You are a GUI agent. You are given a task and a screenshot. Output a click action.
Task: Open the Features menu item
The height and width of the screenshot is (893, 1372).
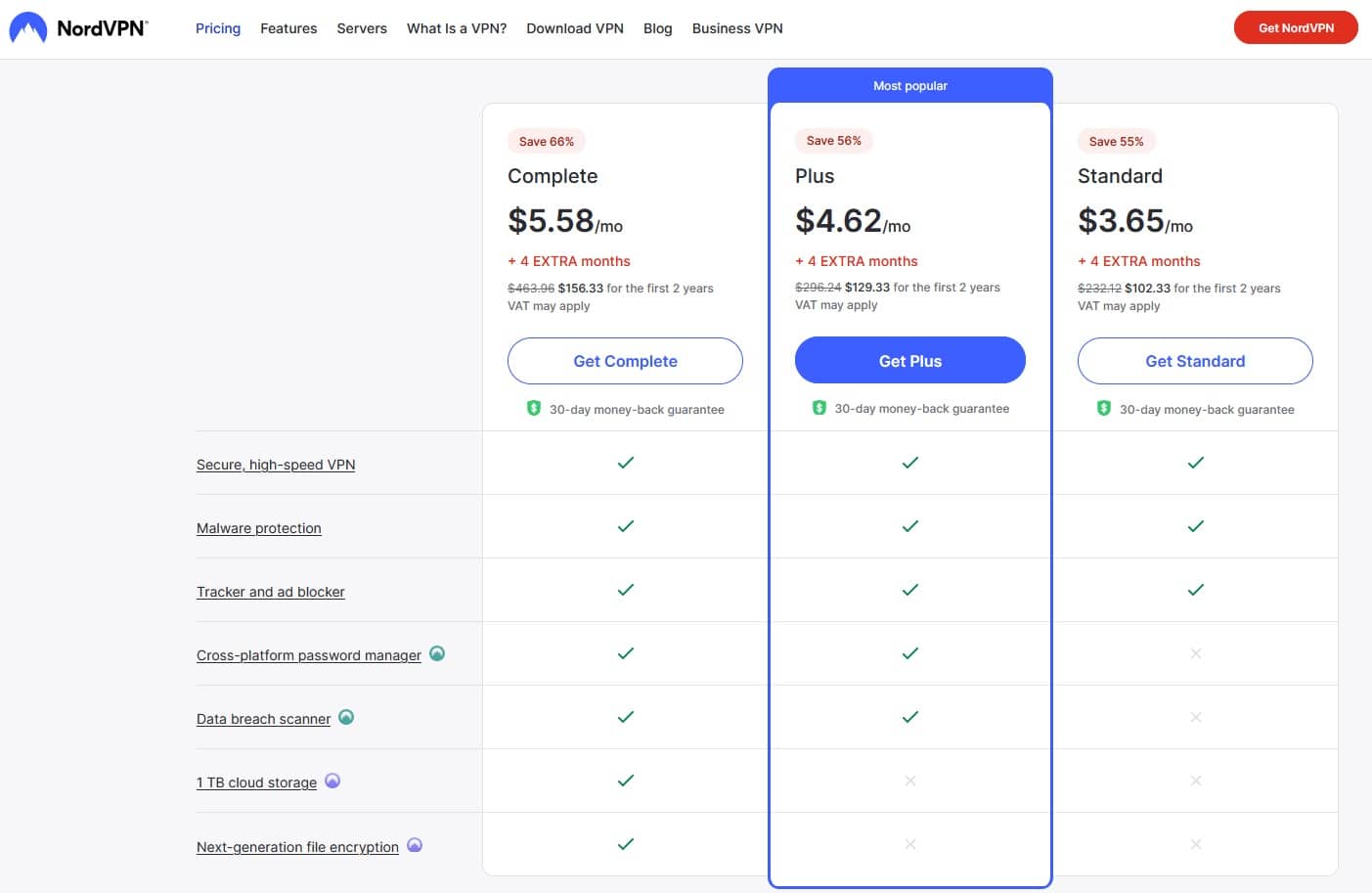(288, 28)
